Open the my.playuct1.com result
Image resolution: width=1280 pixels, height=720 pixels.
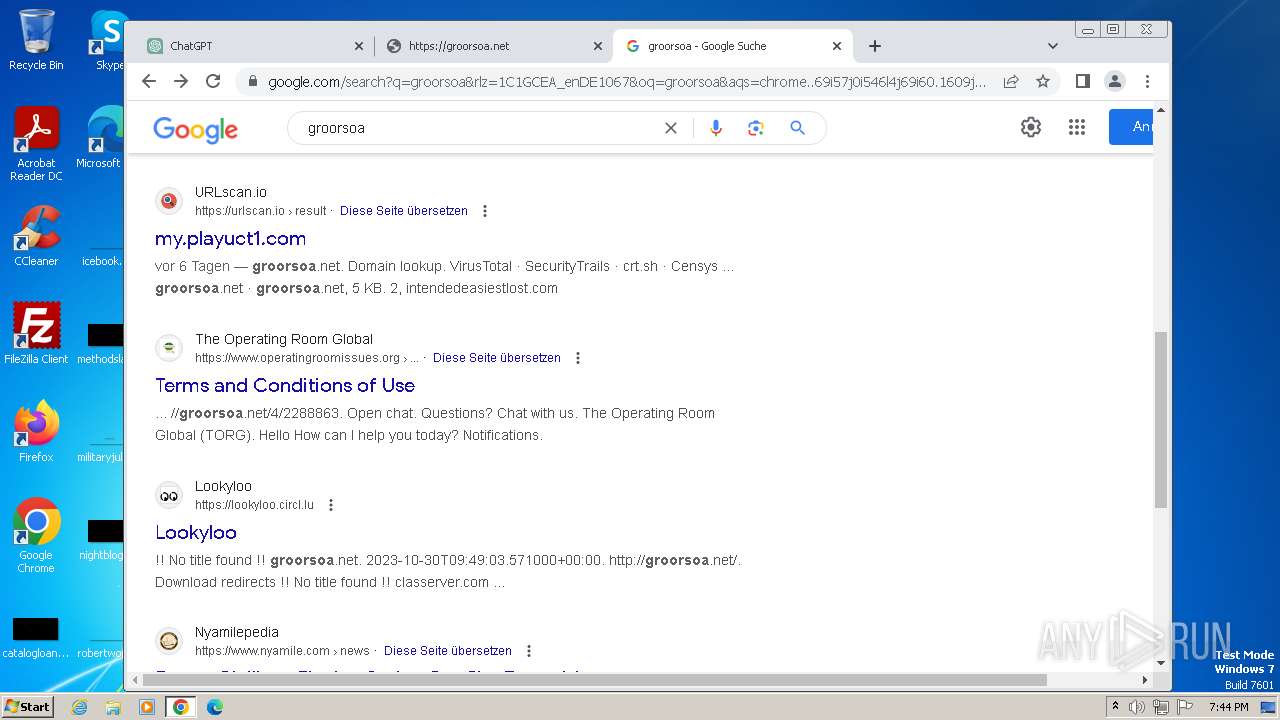click(x=230, y=239)
